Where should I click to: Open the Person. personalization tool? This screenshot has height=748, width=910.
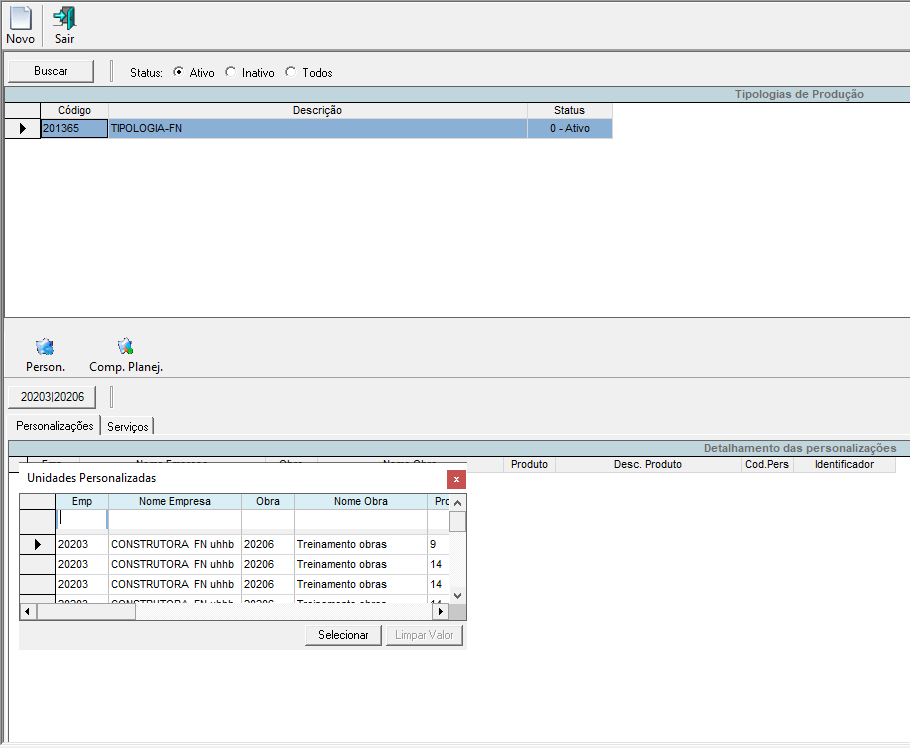coord(45,348)
